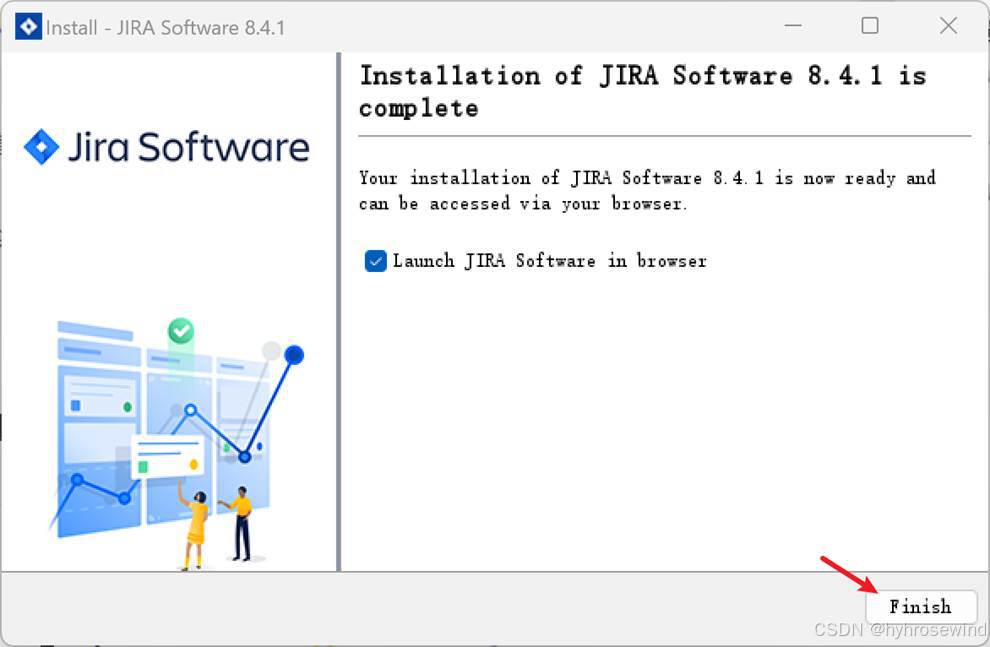Click the Jira installer title bar icon
Viewport: 990px width, 647px height.
pyautogui.click(x=28, y=27)
